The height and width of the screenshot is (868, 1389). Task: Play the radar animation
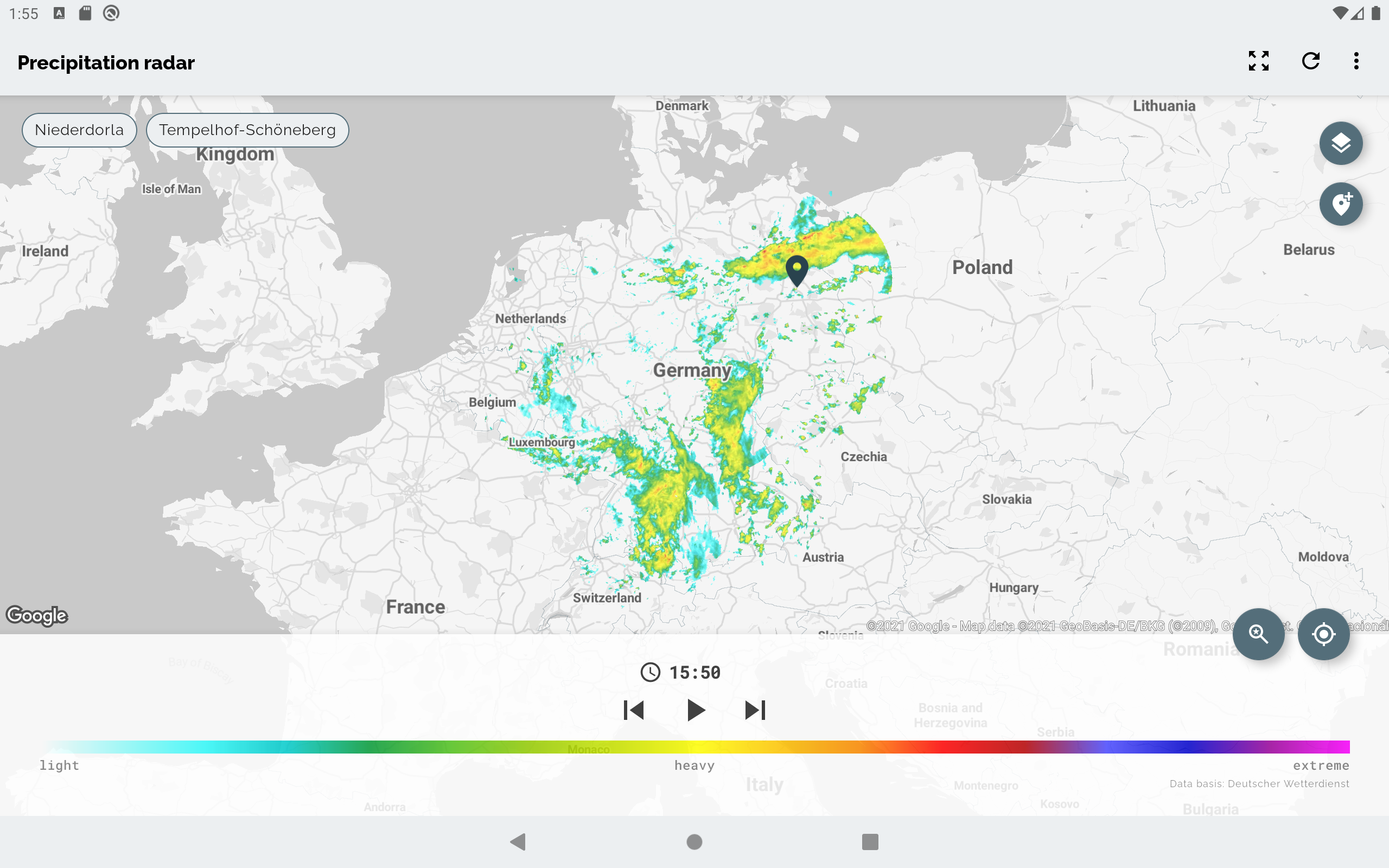pos(695,710)
